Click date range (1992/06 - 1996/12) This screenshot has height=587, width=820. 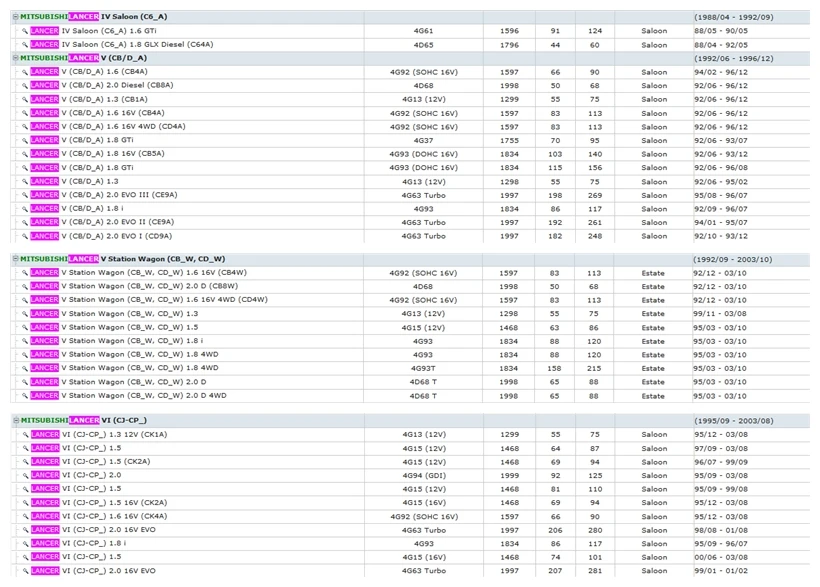734,59
